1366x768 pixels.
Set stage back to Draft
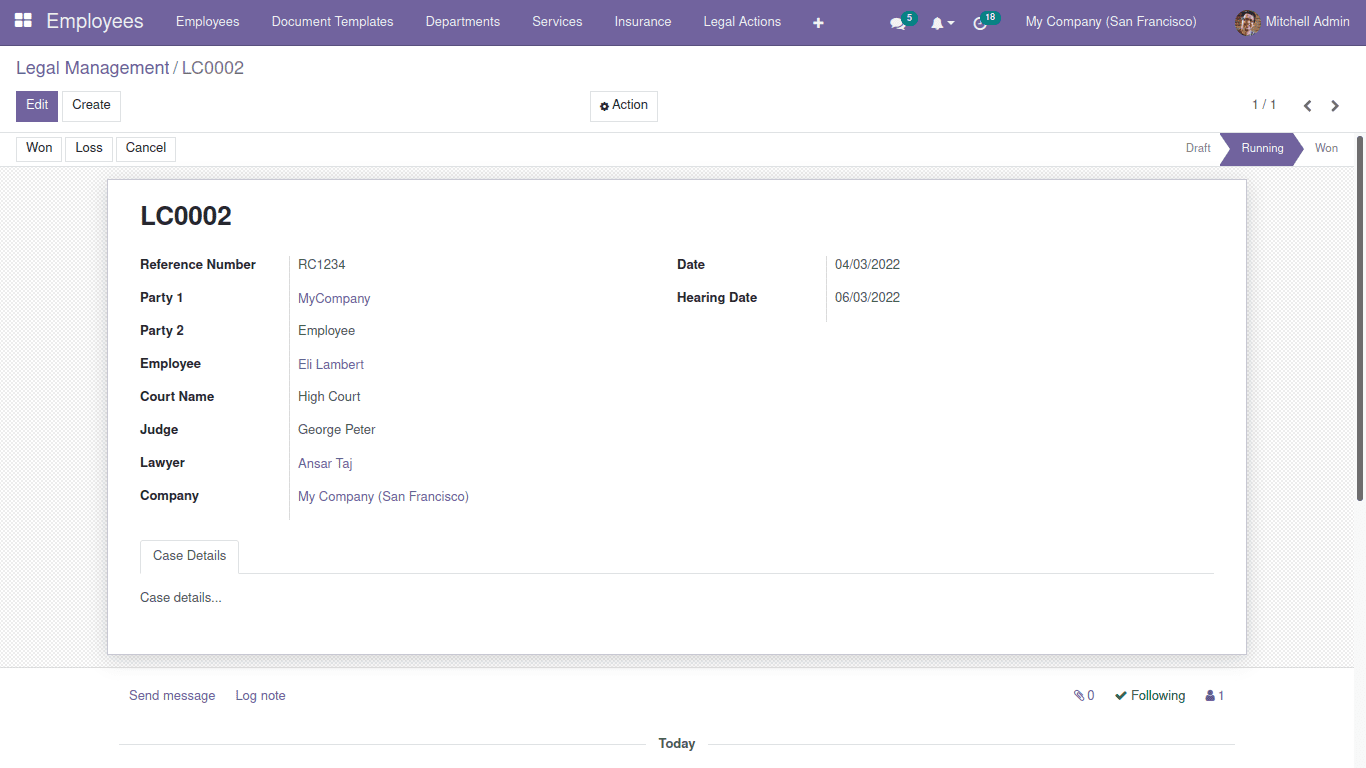1197,148
